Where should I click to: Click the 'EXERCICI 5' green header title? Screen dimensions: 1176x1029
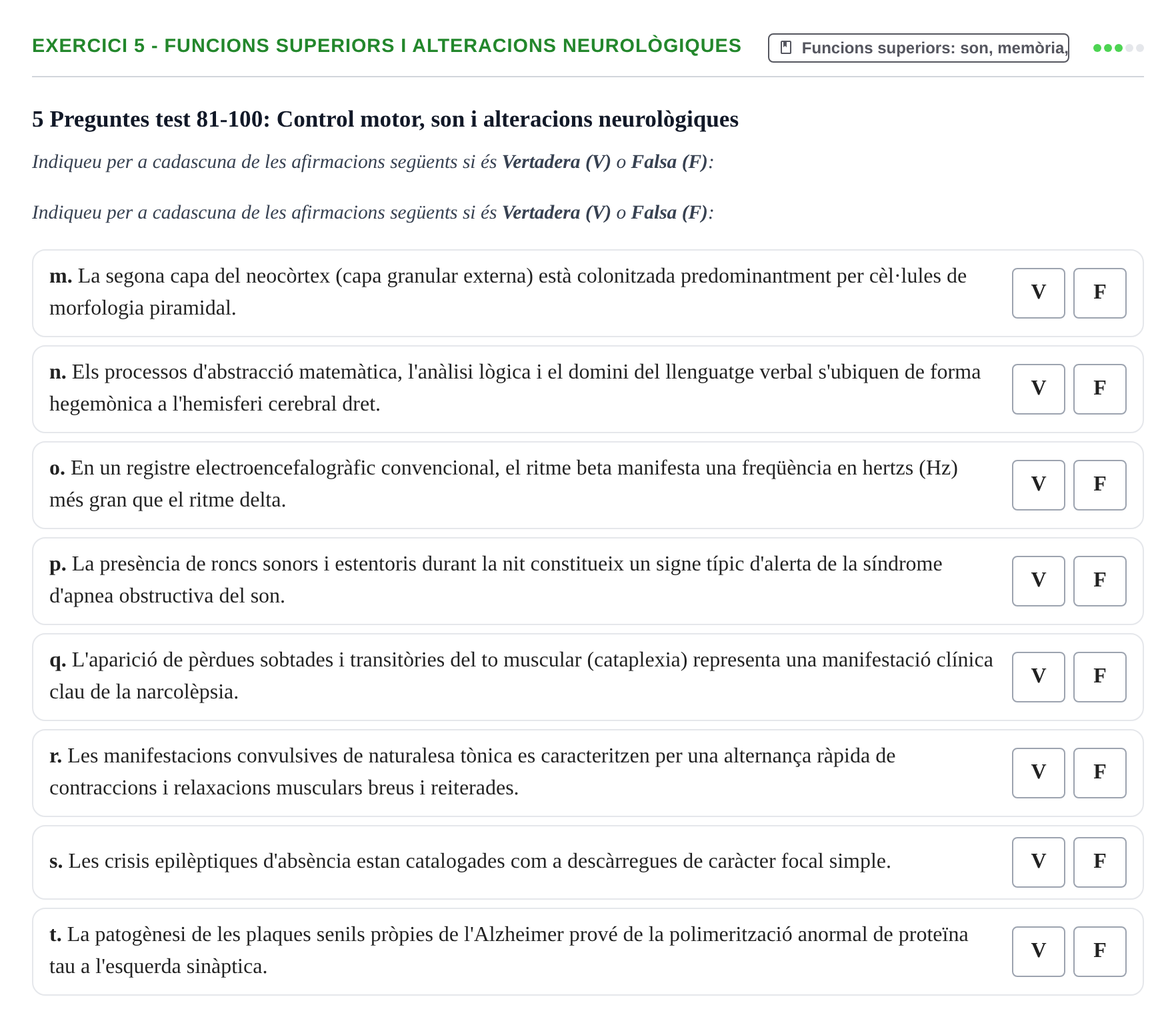click(387, 45)
